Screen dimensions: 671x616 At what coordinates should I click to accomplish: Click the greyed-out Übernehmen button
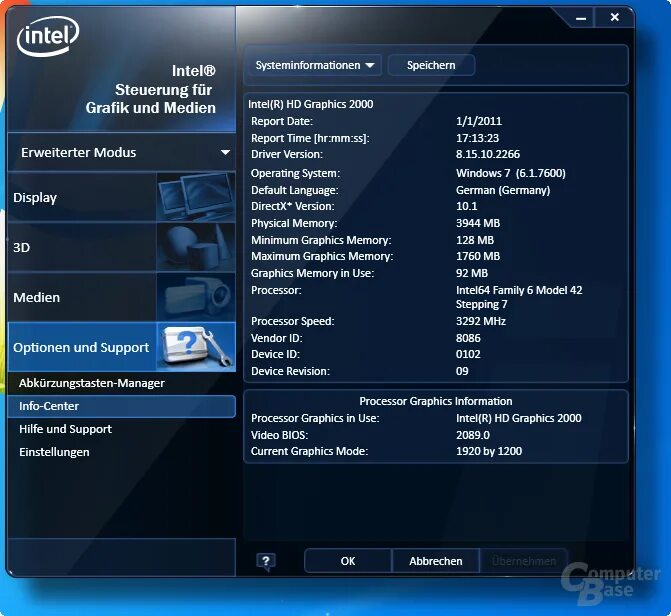tap(523, 561)
